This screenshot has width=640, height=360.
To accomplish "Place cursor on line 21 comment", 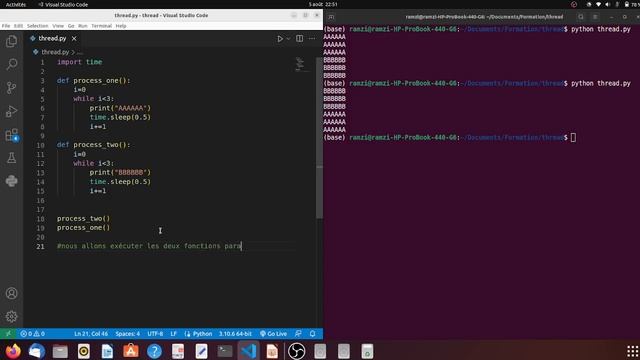I will 149,246.
